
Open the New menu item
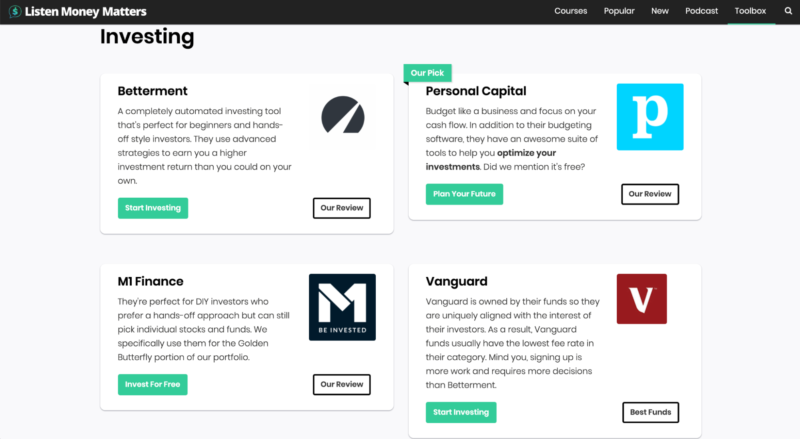(660, 11)
